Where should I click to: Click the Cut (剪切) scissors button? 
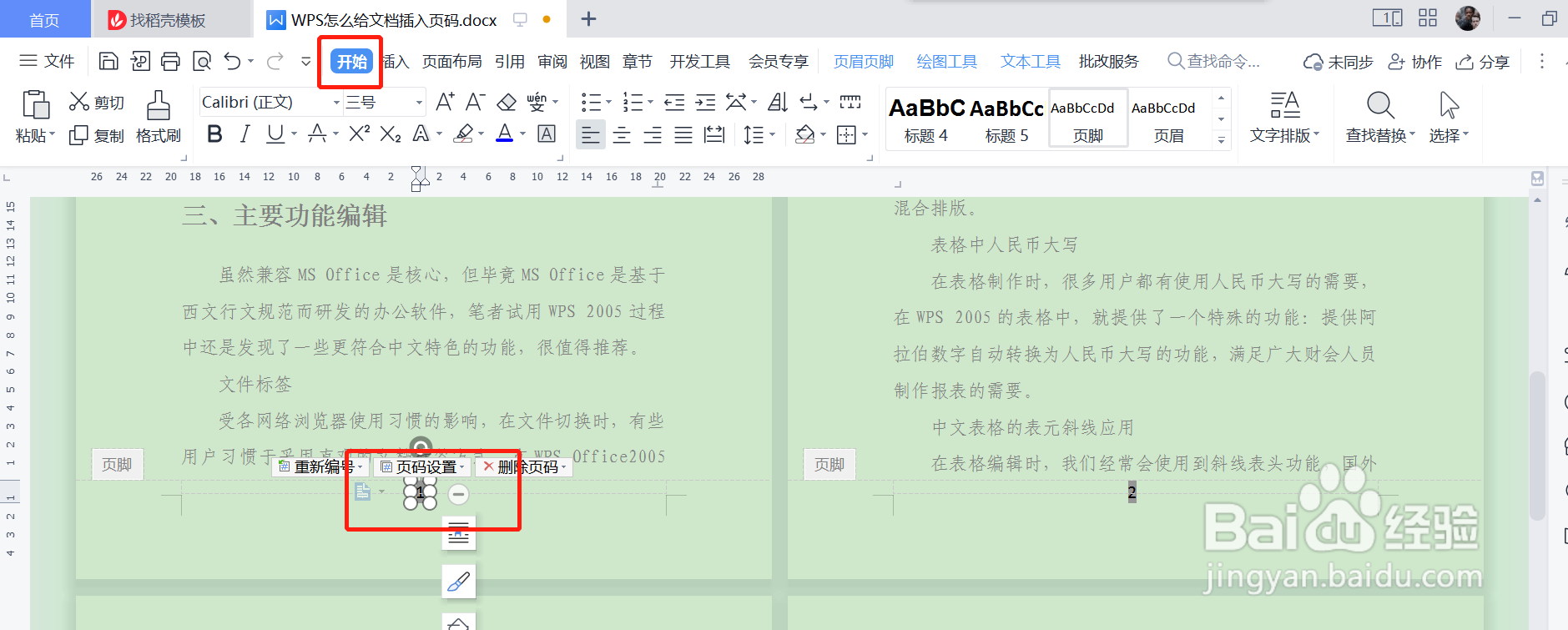click(x=96, y=102)
